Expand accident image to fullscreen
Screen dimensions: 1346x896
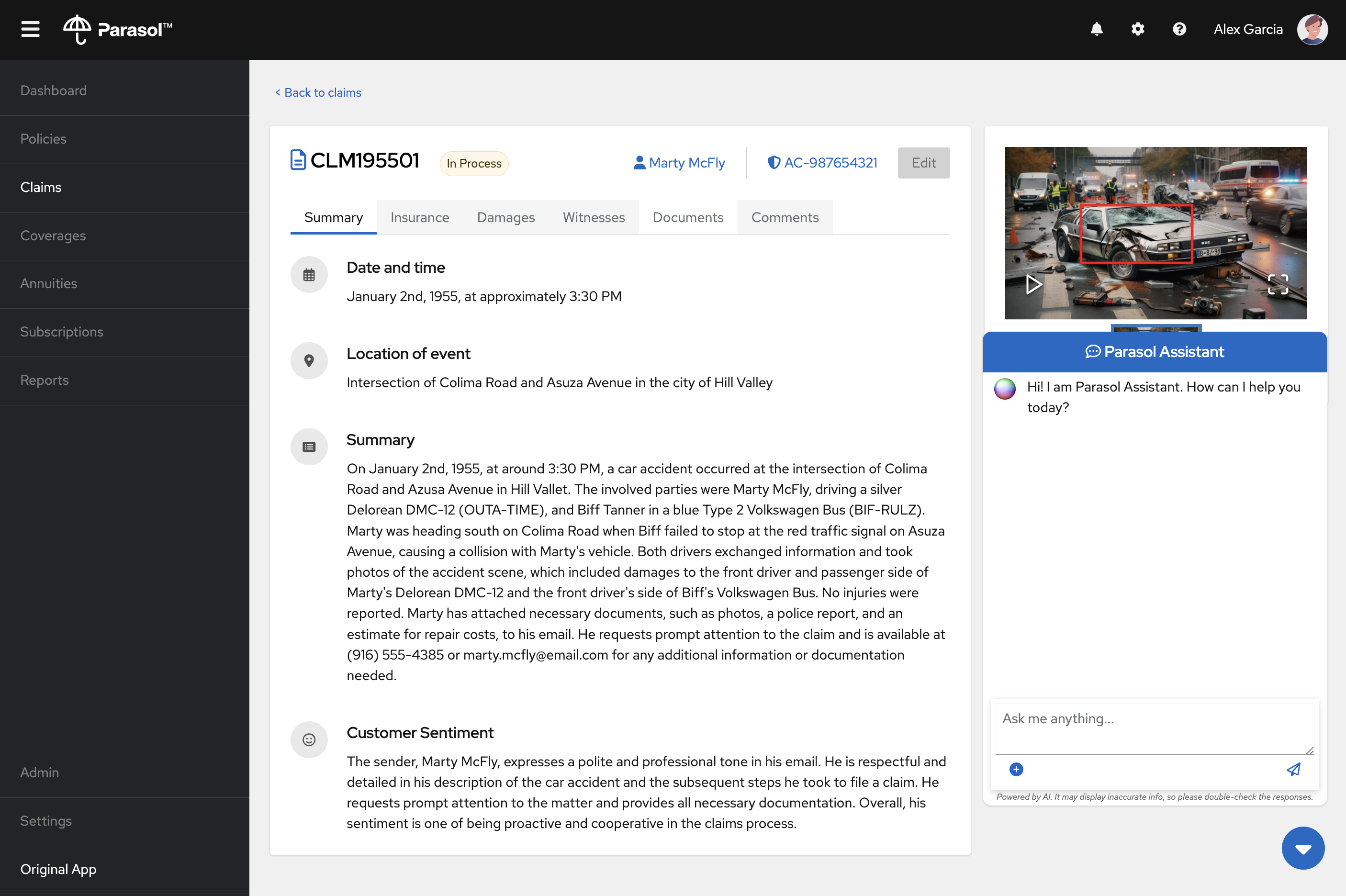pyautogui.click(x=1278, y=284)
